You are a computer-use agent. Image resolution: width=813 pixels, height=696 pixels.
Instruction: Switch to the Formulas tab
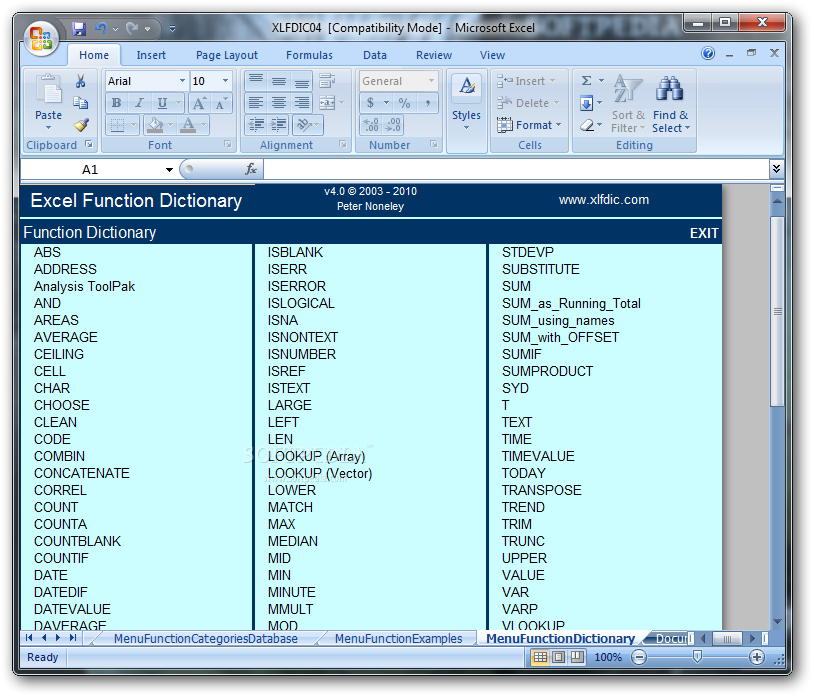pyautogui.click(x=309, y=55)
